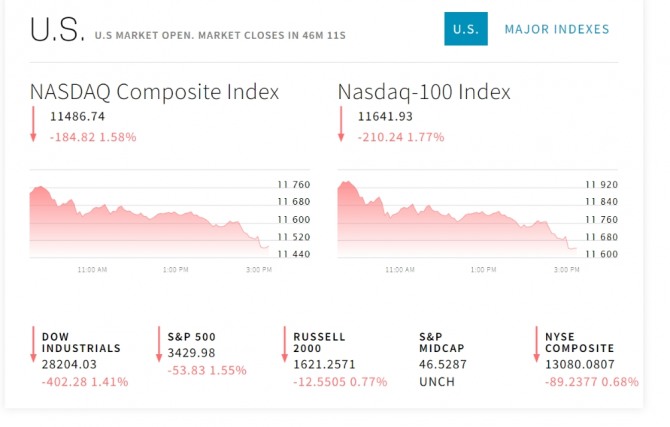This screenshot has width=670, height=427.
Task: Click the S&P 500 down arrow icon
Action: click(159, 344)
